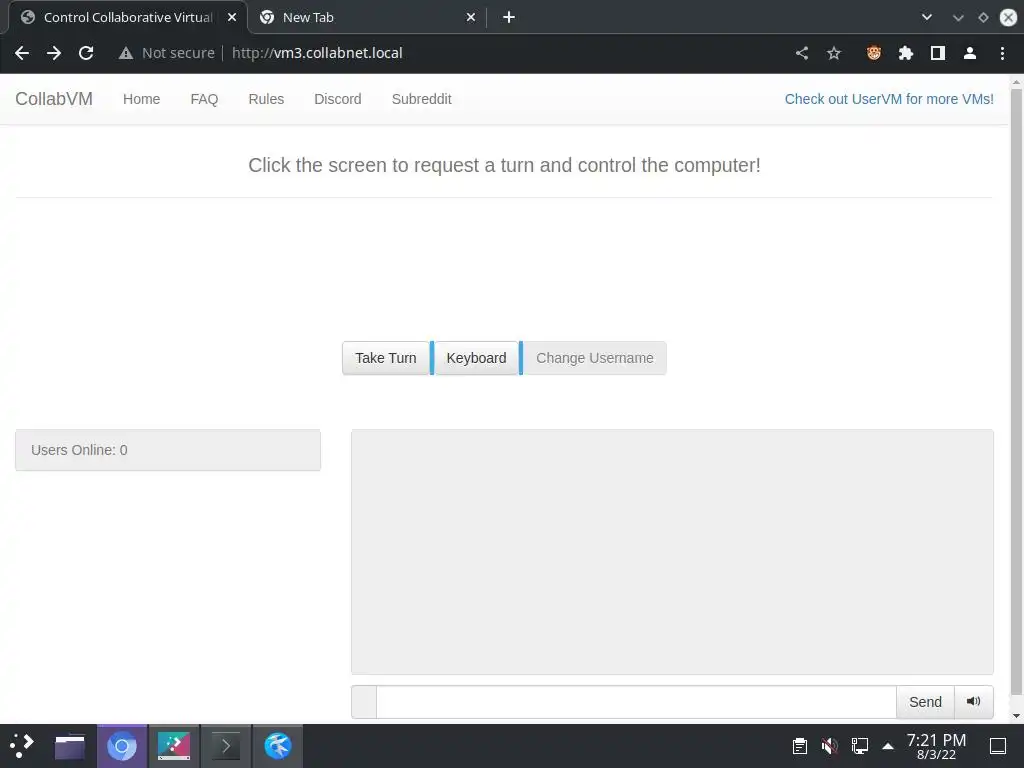Switch to the New Tab tab
Viewport: 1024px width, 768px height.
[368, 18]
